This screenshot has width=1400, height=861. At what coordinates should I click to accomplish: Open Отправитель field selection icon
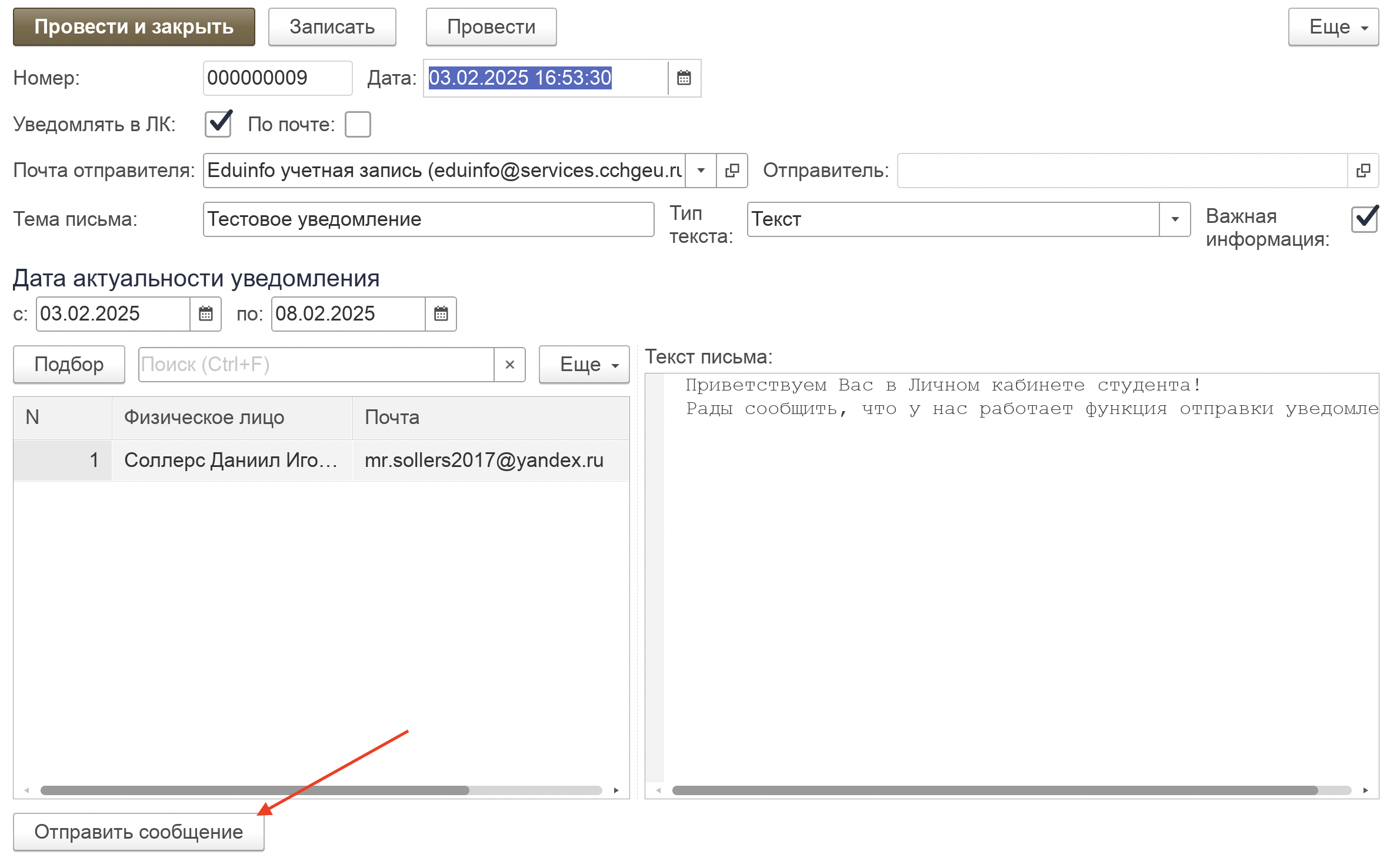click(1363, 171)
